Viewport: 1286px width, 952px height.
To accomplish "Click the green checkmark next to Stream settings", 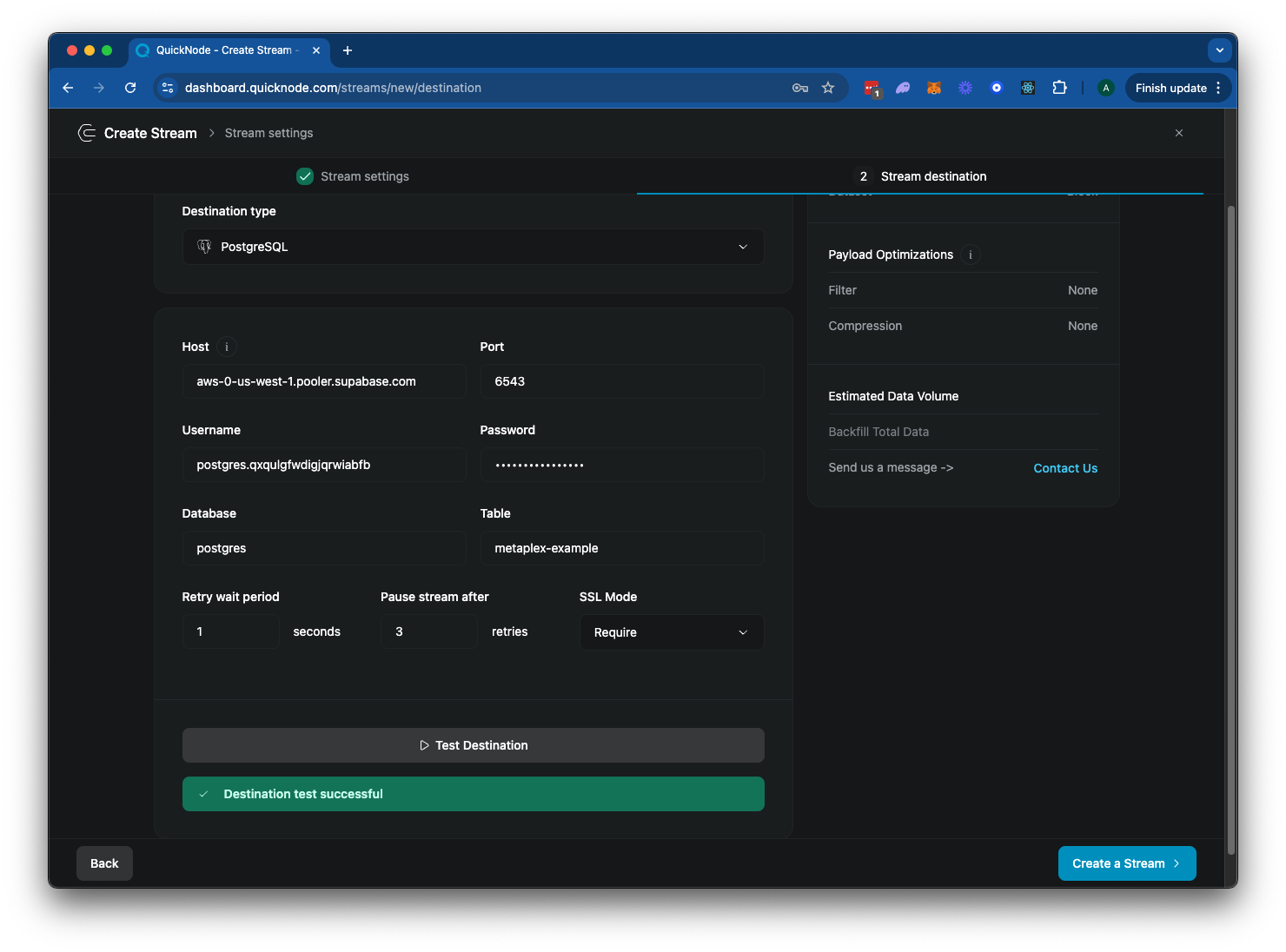I will tap(305, 176).
